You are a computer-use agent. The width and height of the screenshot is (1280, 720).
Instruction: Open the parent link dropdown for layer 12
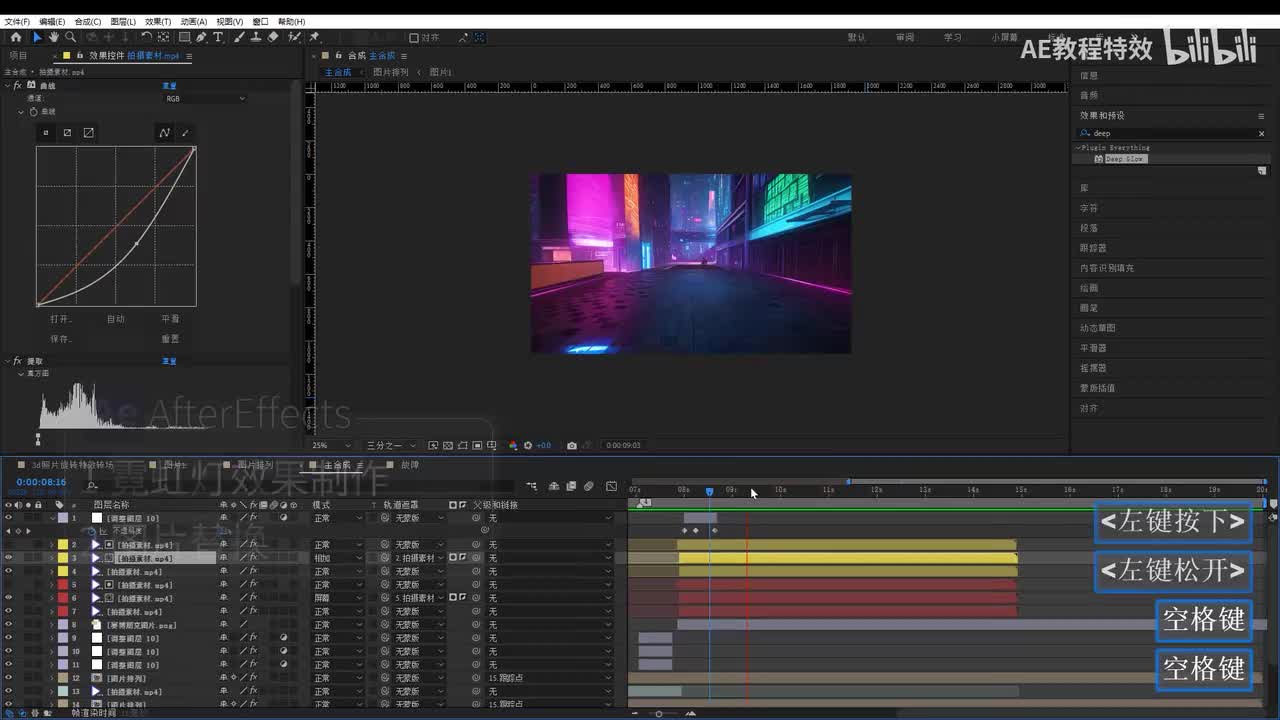550,678
